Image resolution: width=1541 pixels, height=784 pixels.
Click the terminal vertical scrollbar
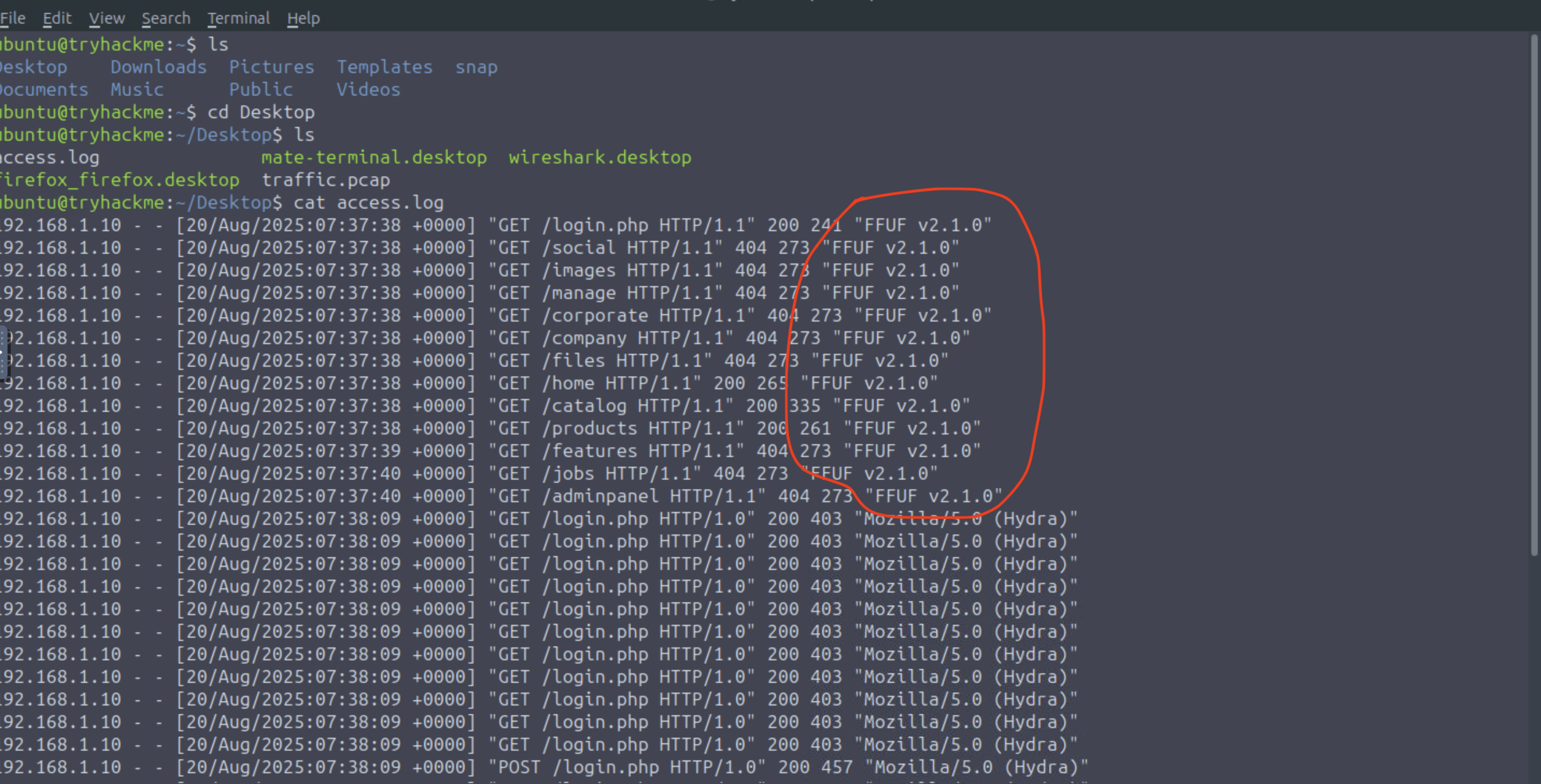(1535, 299)
